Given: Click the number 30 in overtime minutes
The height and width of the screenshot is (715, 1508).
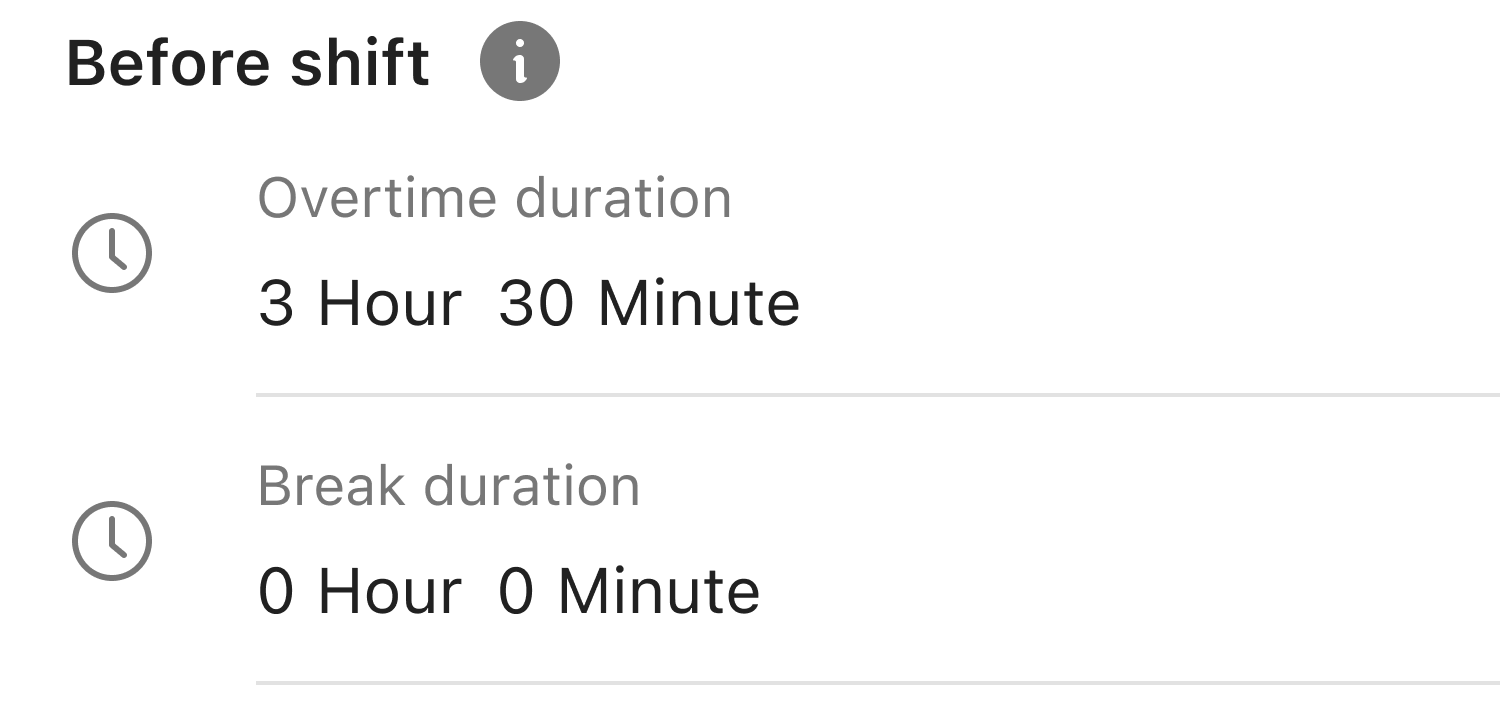Looking at the screenshot, I should click(536, 303).
